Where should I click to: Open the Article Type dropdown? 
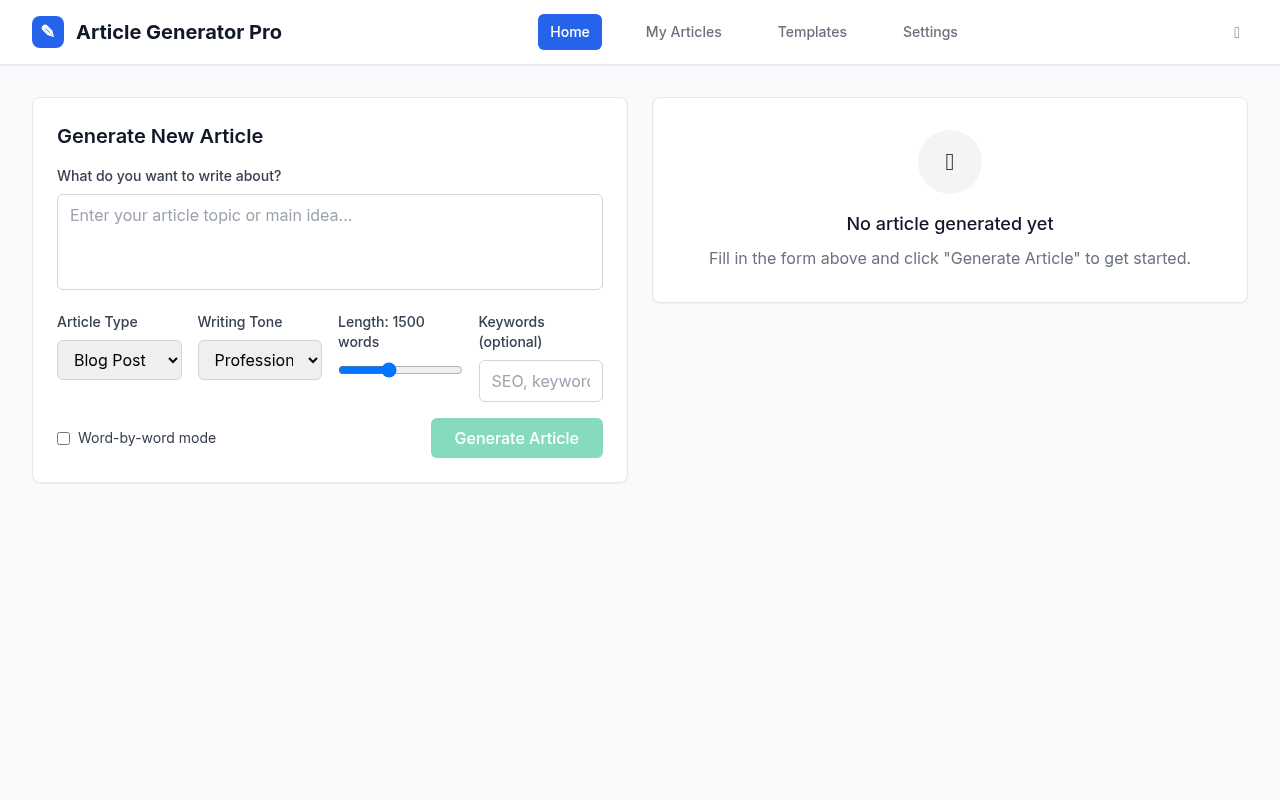[119, 360]
